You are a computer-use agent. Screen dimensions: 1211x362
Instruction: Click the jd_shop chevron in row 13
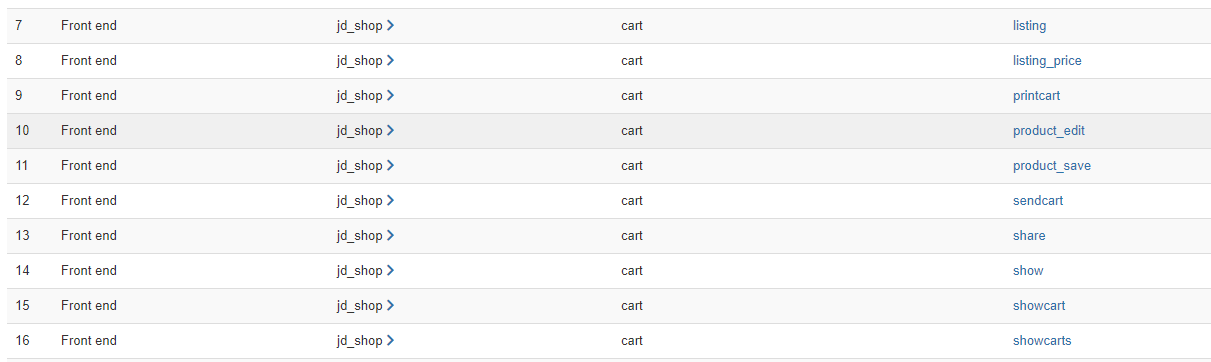tap(390, 236)
